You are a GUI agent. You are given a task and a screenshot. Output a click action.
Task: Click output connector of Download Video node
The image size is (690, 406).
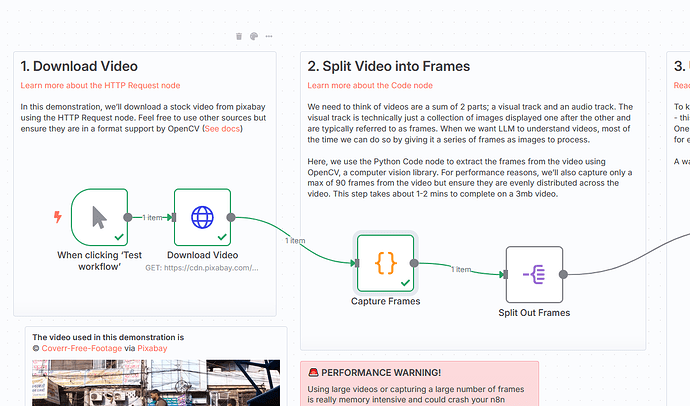tap(231, 217)
